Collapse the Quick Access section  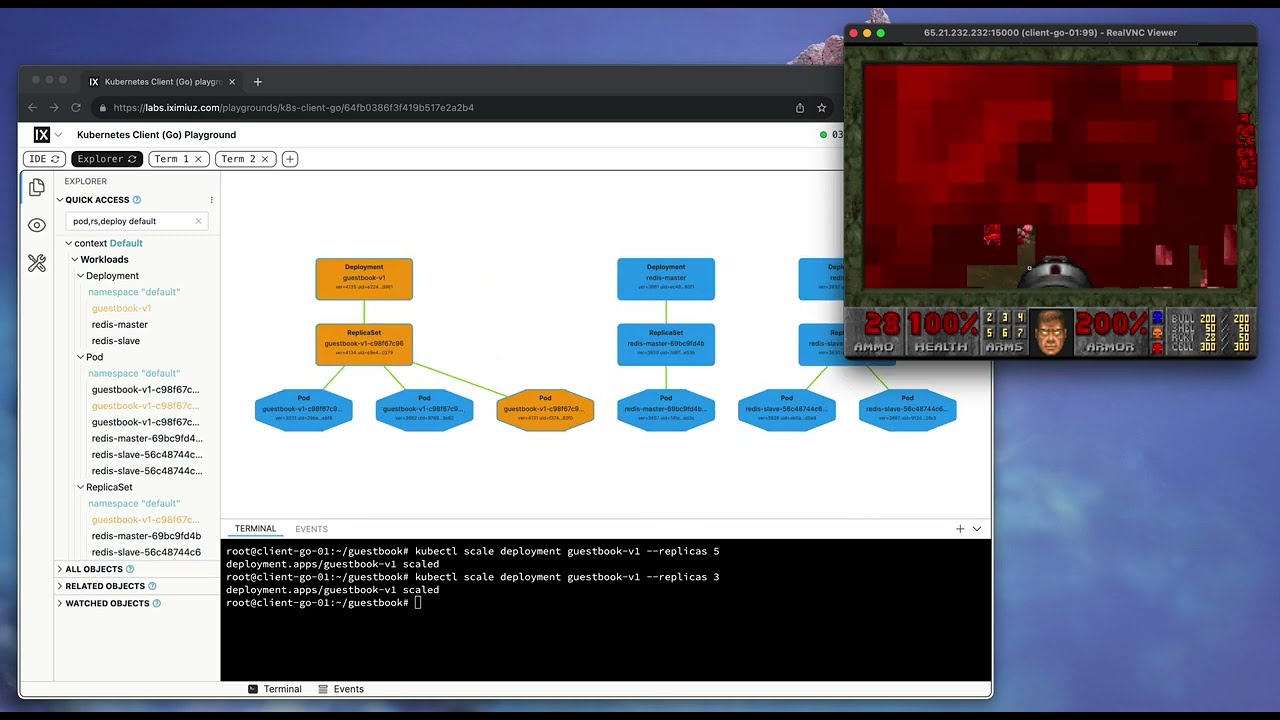(x=60, y=200)
